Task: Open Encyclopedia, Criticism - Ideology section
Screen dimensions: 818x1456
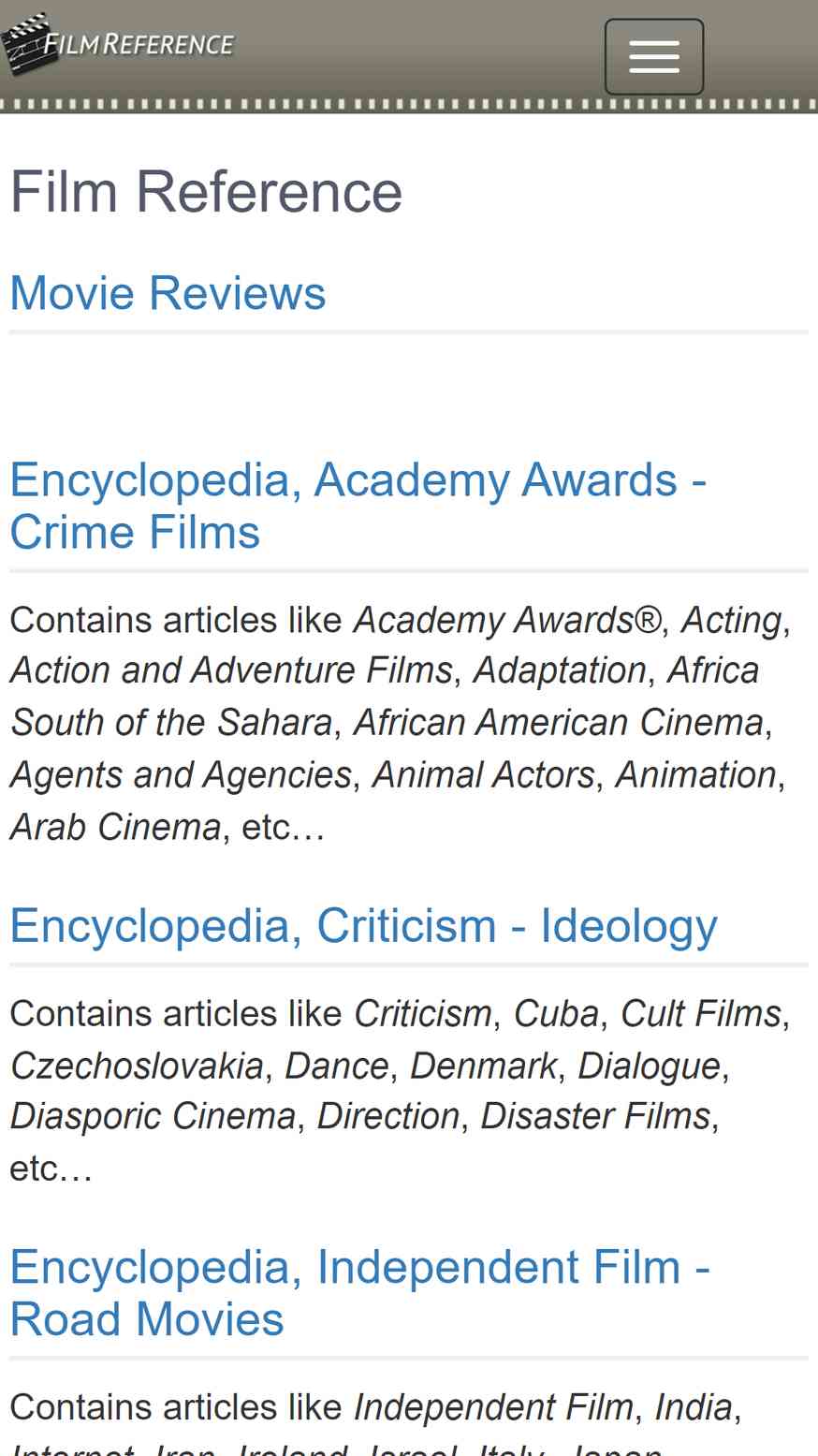Action: [x=363, y=926]
